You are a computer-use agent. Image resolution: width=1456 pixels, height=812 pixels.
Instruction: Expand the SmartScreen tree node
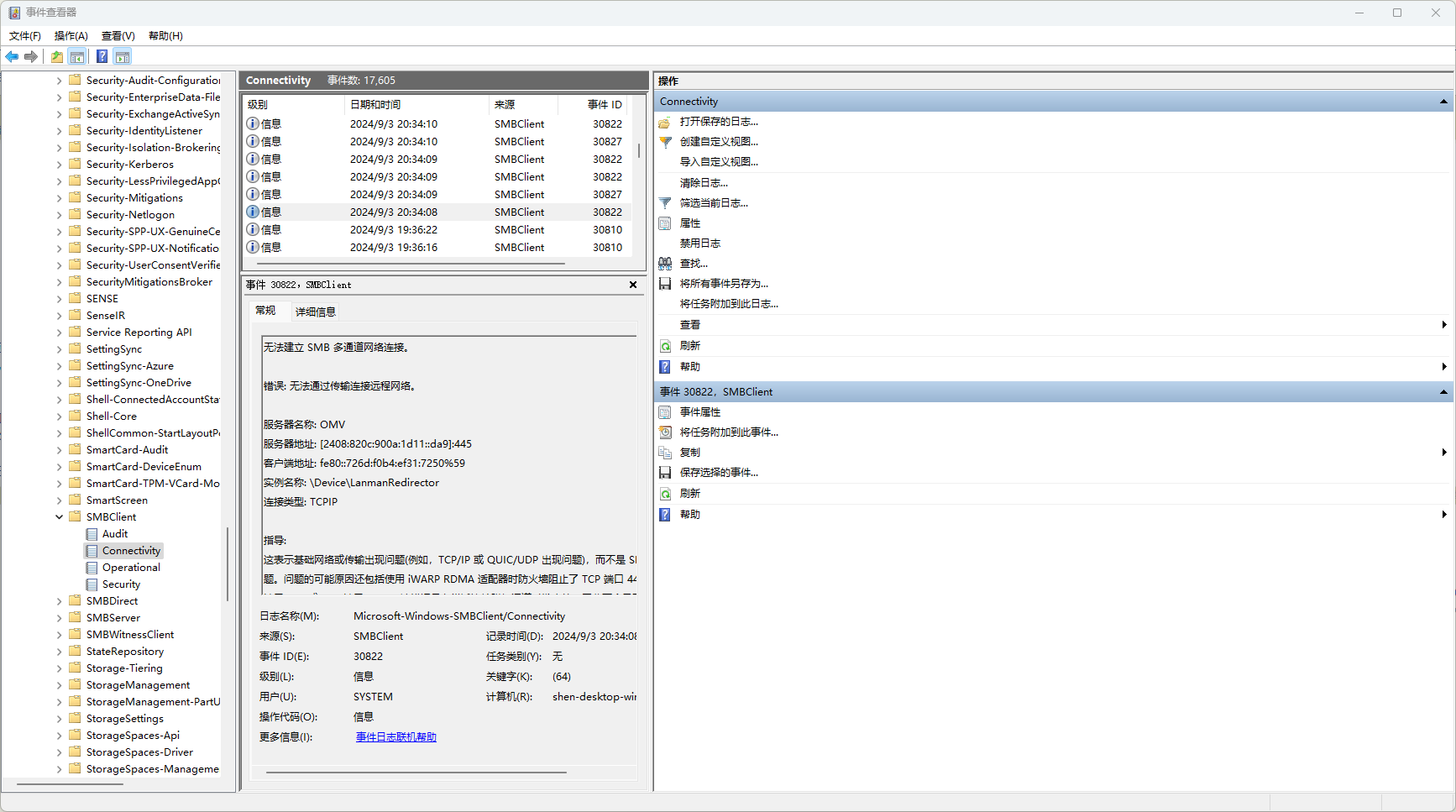point(59,500)
